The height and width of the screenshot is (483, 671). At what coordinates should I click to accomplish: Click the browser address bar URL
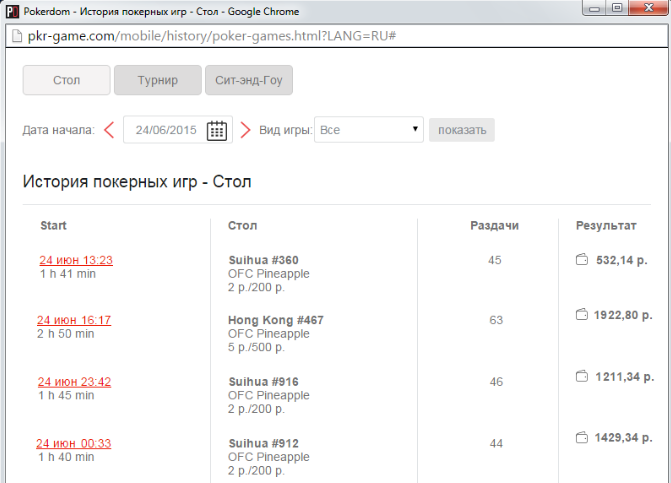click(x=212, y=36)
